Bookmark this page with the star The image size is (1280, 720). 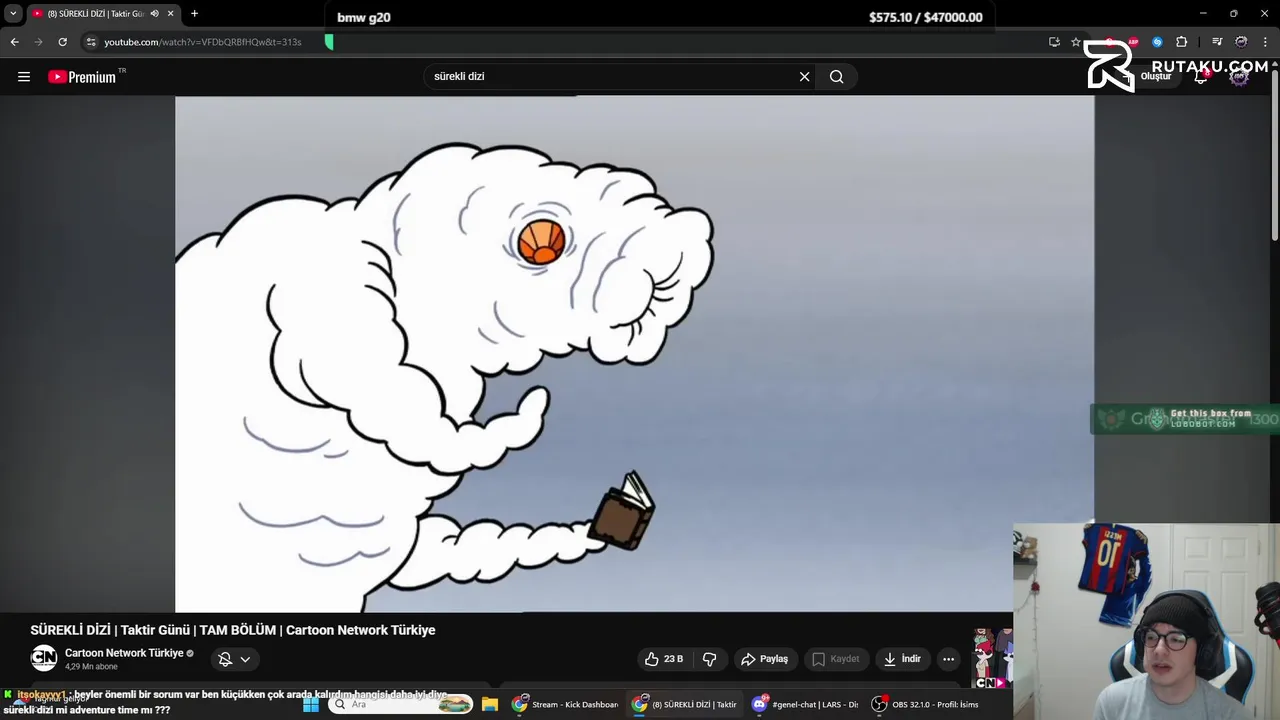pos(1076,42)
